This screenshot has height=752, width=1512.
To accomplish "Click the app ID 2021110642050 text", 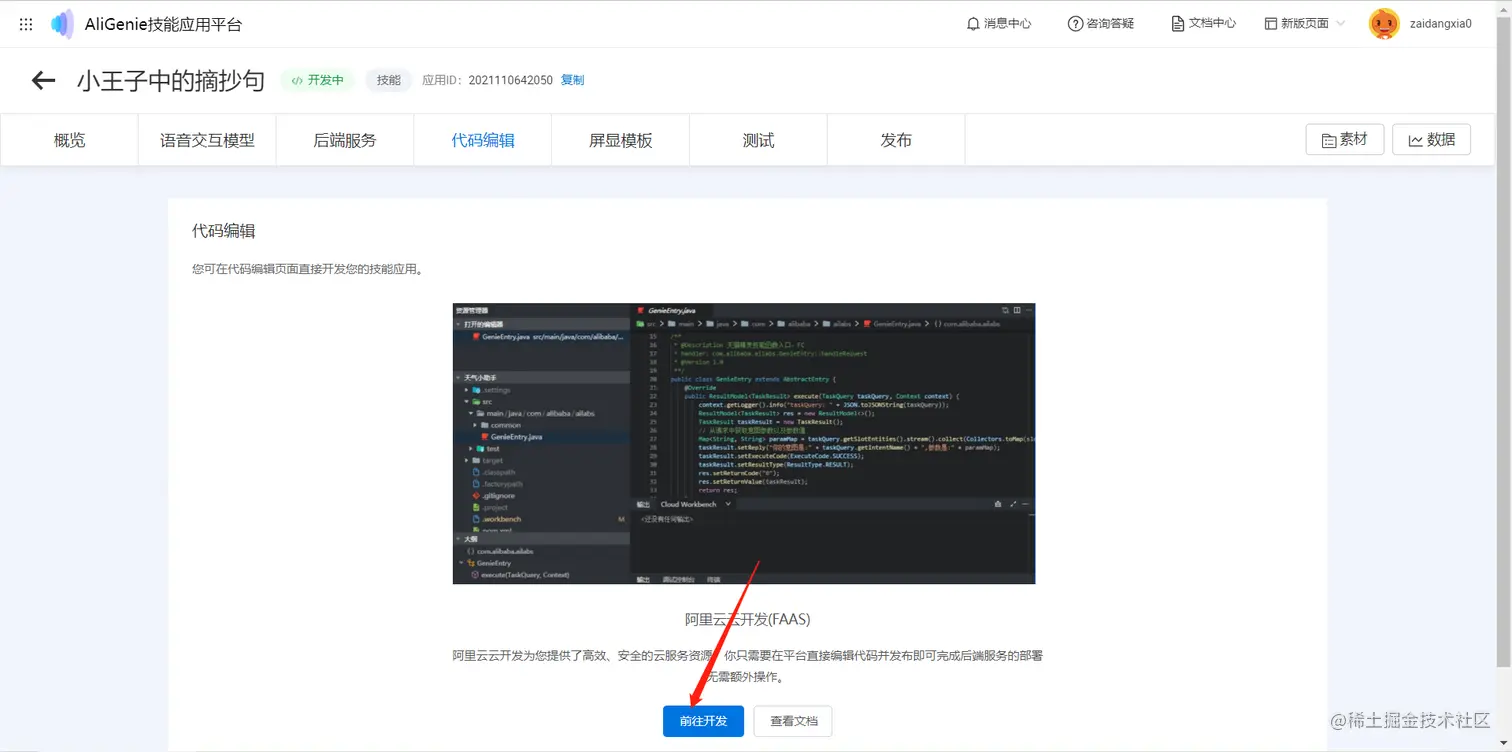I will (510, 81).
